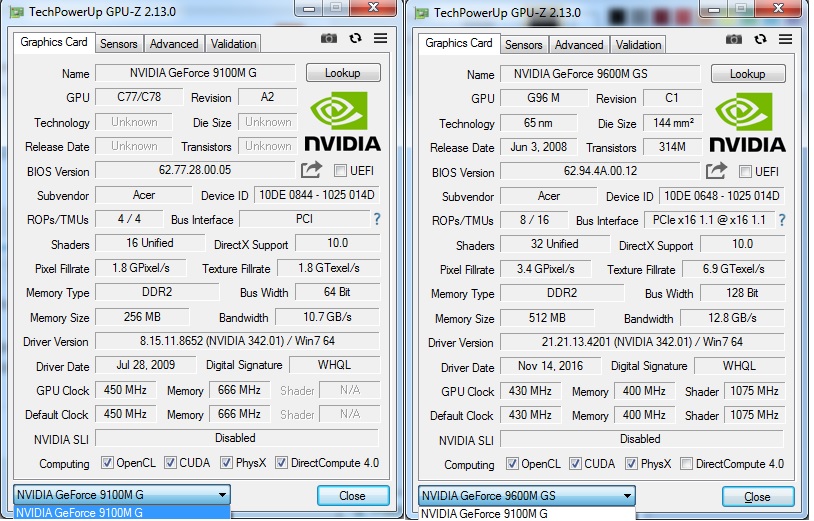Open GPU selector dropdown in right window

[527, 496]
